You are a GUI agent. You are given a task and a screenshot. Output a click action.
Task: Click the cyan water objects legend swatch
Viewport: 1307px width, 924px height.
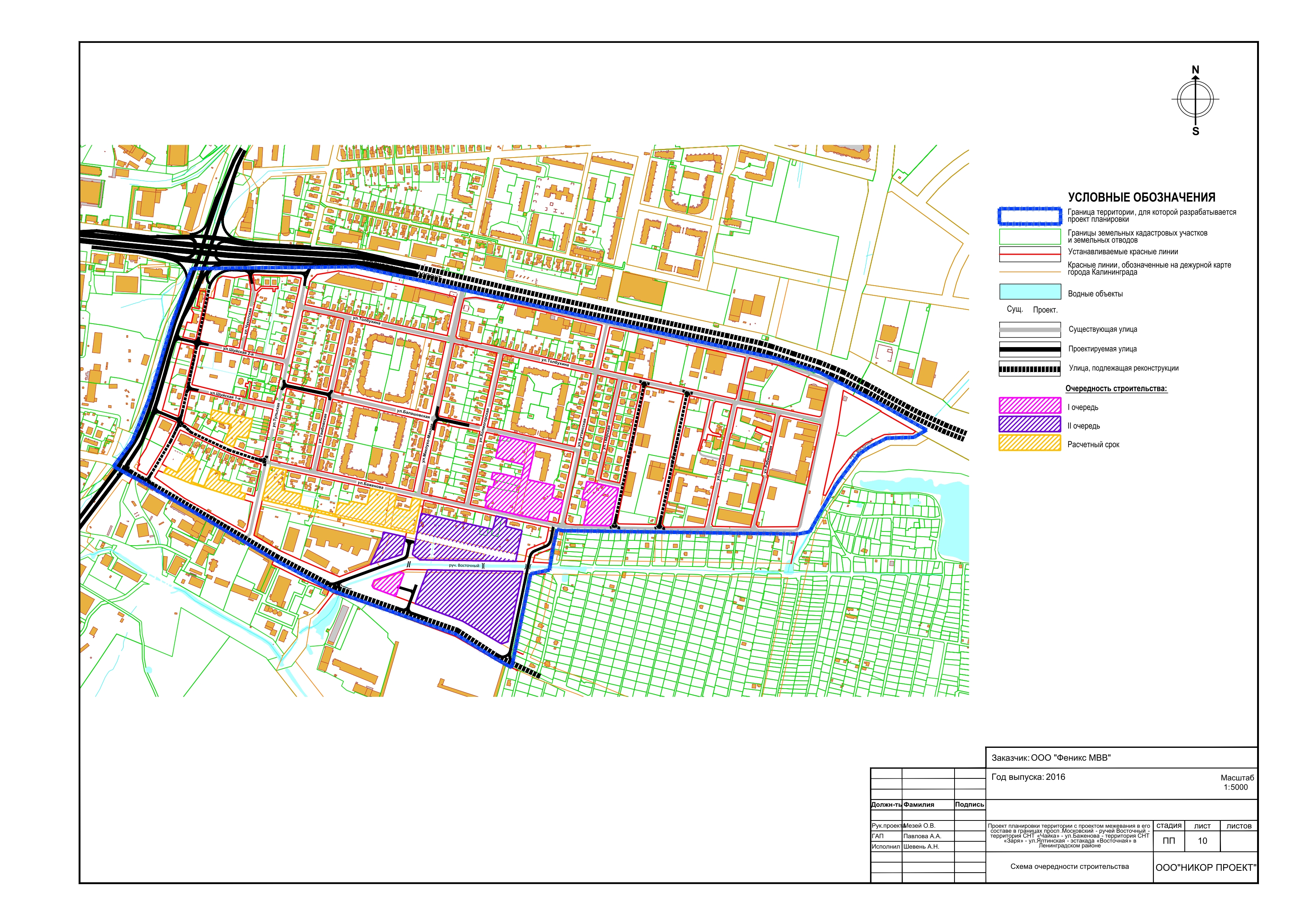1030,292
